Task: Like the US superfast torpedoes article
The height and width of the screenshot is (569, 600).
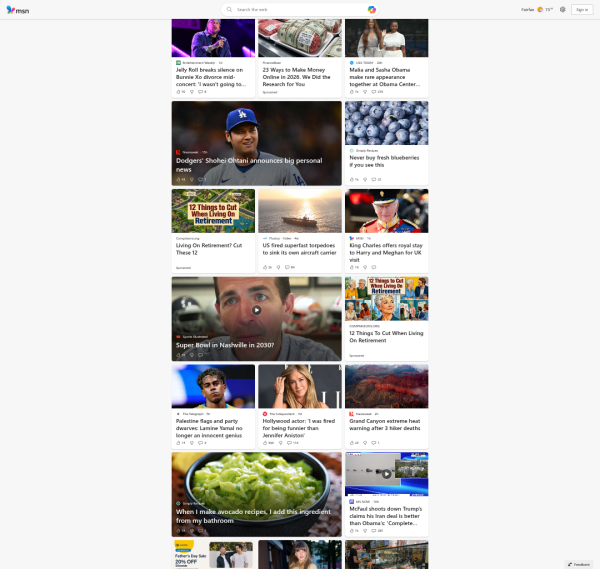Action: tap(267, 267)
